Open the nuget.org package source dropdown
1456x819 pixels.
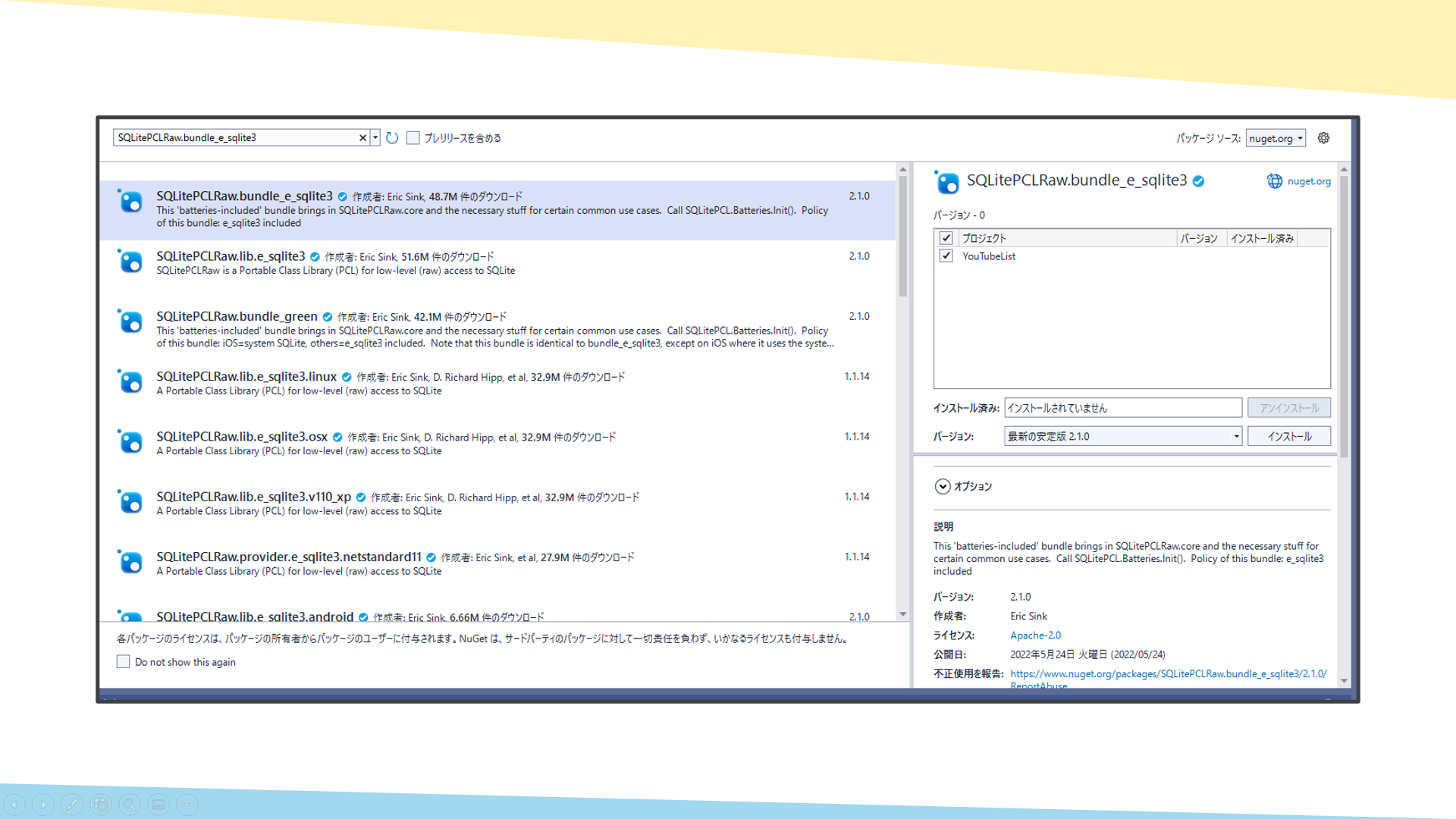(1276, 138)
